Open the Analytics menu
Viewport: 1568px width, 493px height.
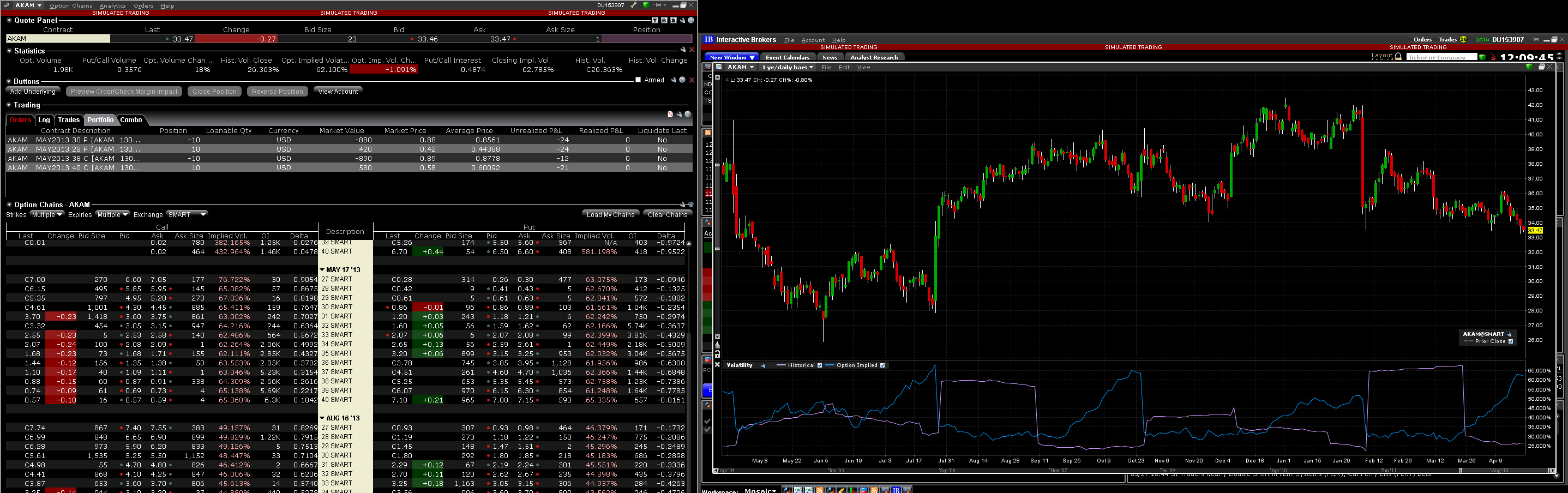(x=112, y=5)
